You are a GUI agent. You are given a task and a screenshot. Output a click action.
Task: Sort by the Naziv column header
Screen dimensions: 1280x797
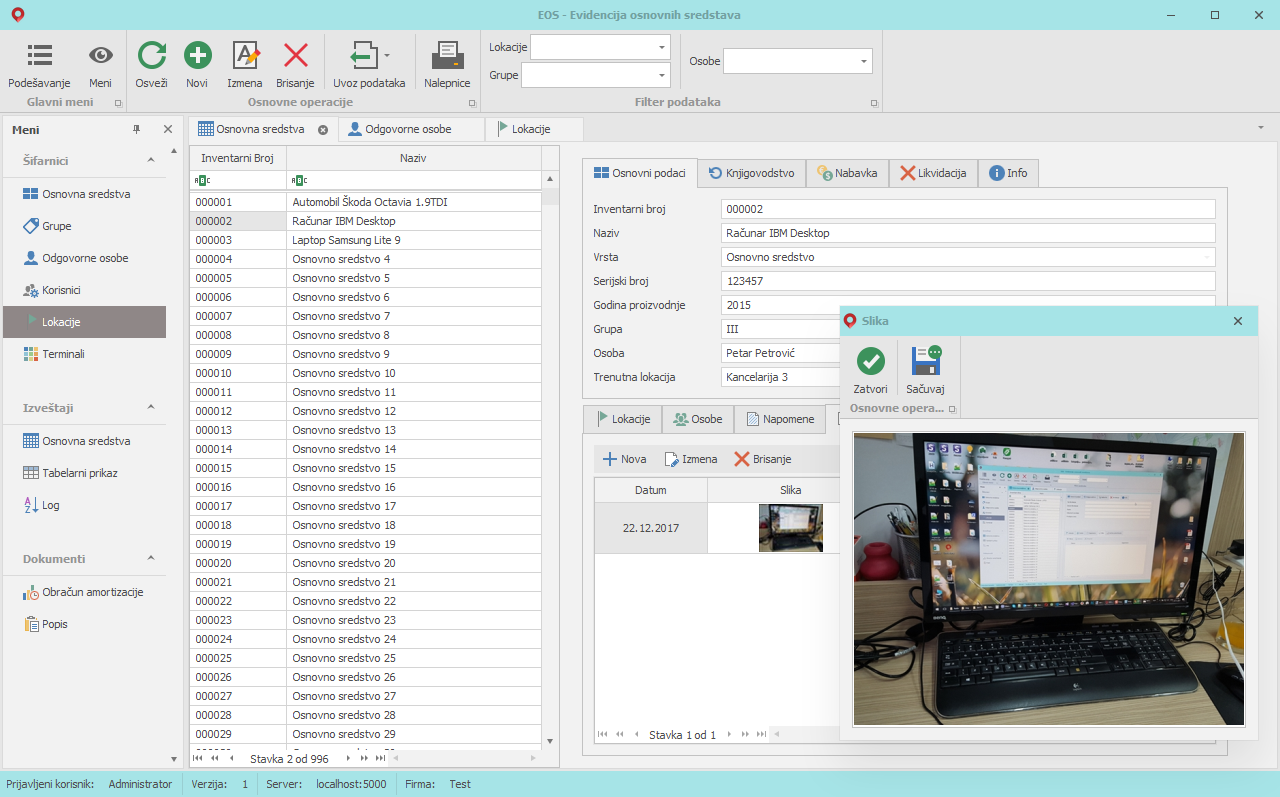[414, 158]
